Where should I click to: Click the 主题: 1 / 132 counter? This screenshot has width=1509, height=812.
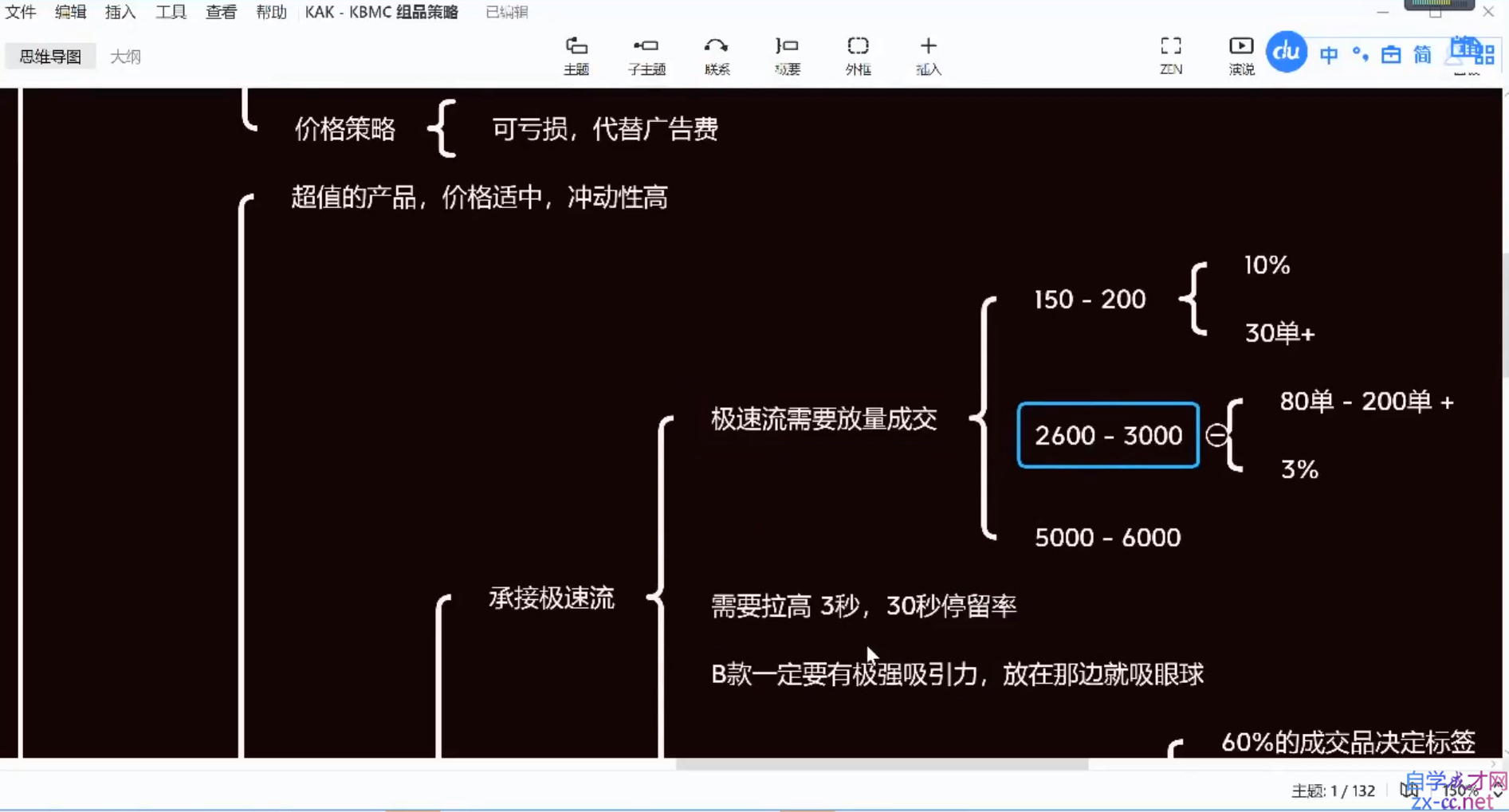pyautogui.click(x=1333, y=790)
